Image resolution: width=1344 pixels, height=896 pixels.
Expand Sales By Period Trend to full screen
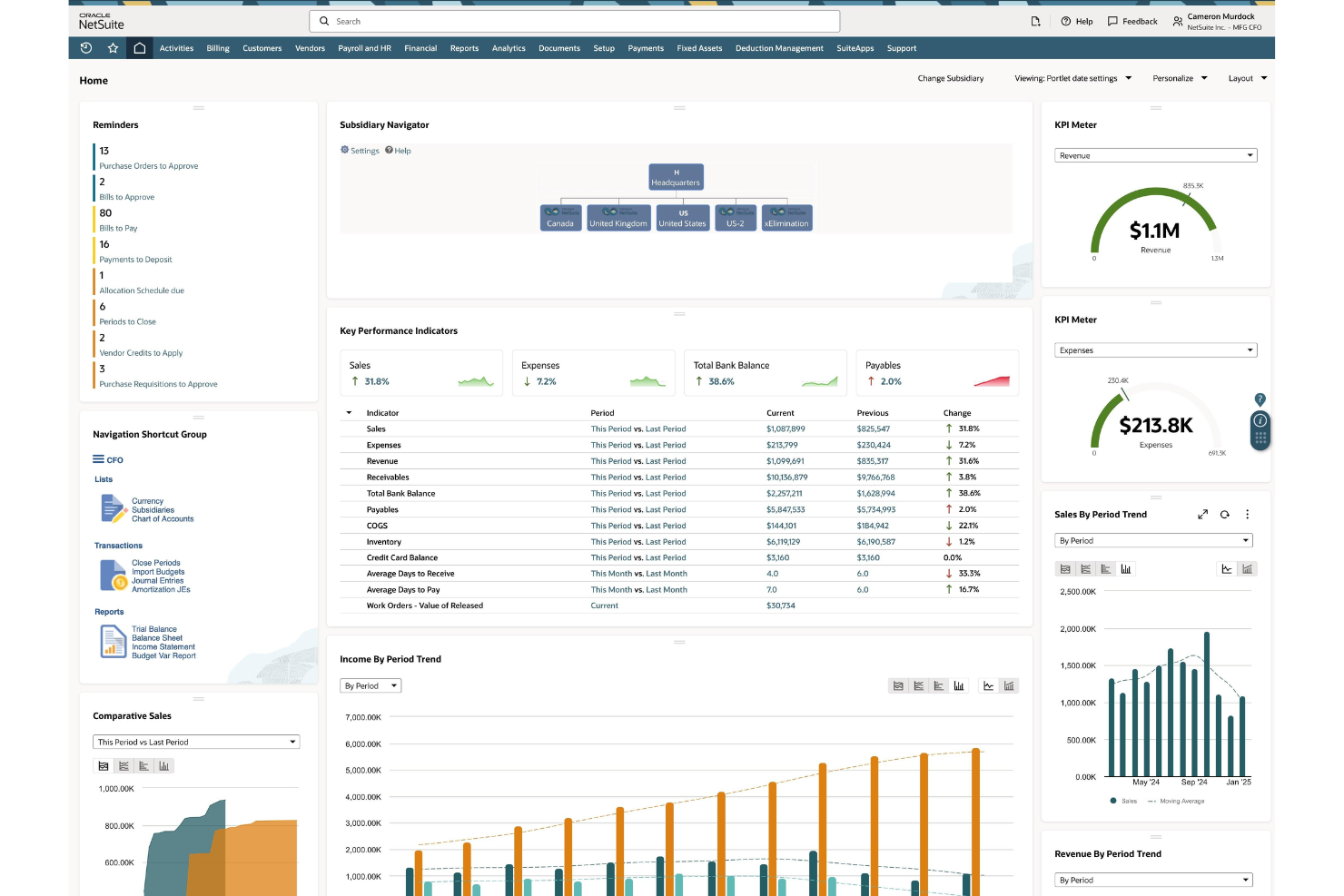(x=1202, y=515)
